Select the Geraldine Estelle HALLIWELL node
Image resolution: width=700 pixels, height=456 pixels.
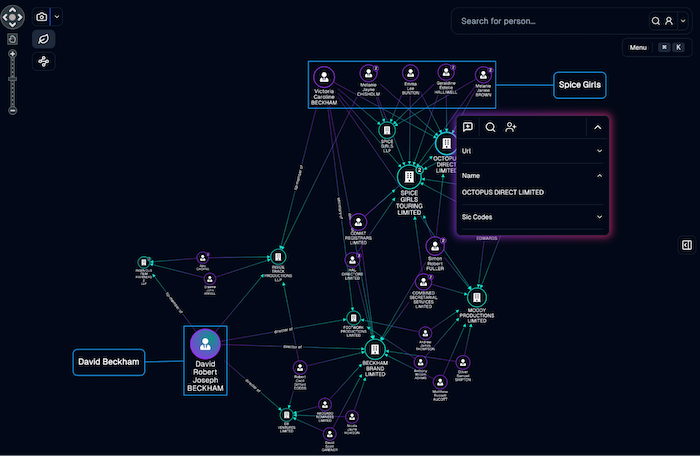446,72
